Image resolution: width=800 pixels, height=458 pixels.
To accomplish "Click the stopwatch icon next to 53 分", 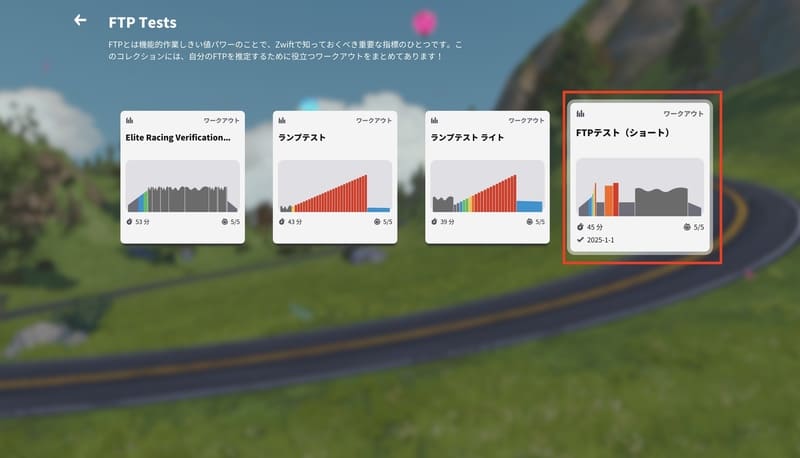I will (x=130, y=222).
